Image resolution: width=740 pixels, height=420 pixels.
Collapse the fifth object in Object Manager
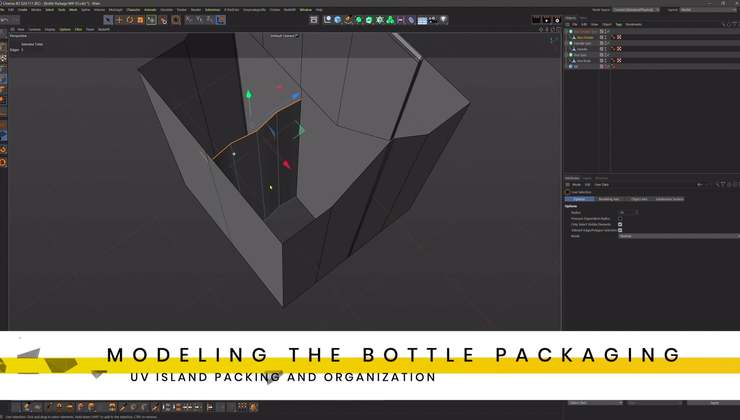pos(566,55)
